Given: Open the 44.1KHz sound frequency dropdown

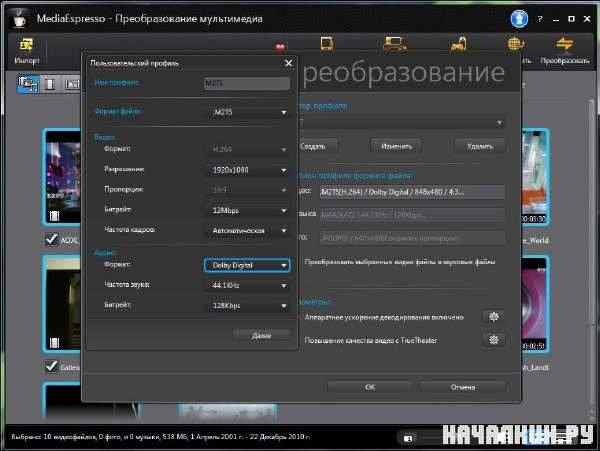Looking at the screenshot, I should point(248,285).
